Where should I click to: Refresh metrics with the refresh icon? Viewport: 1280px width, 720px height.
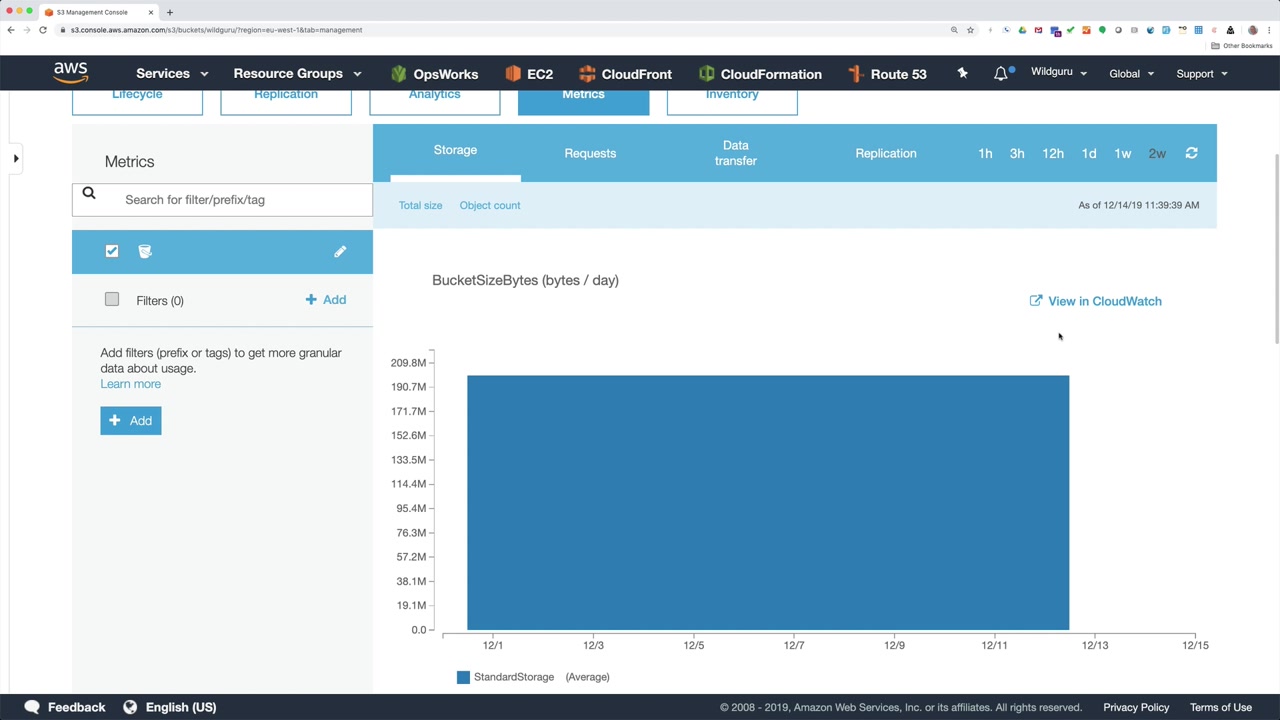tap(1191, 153)
